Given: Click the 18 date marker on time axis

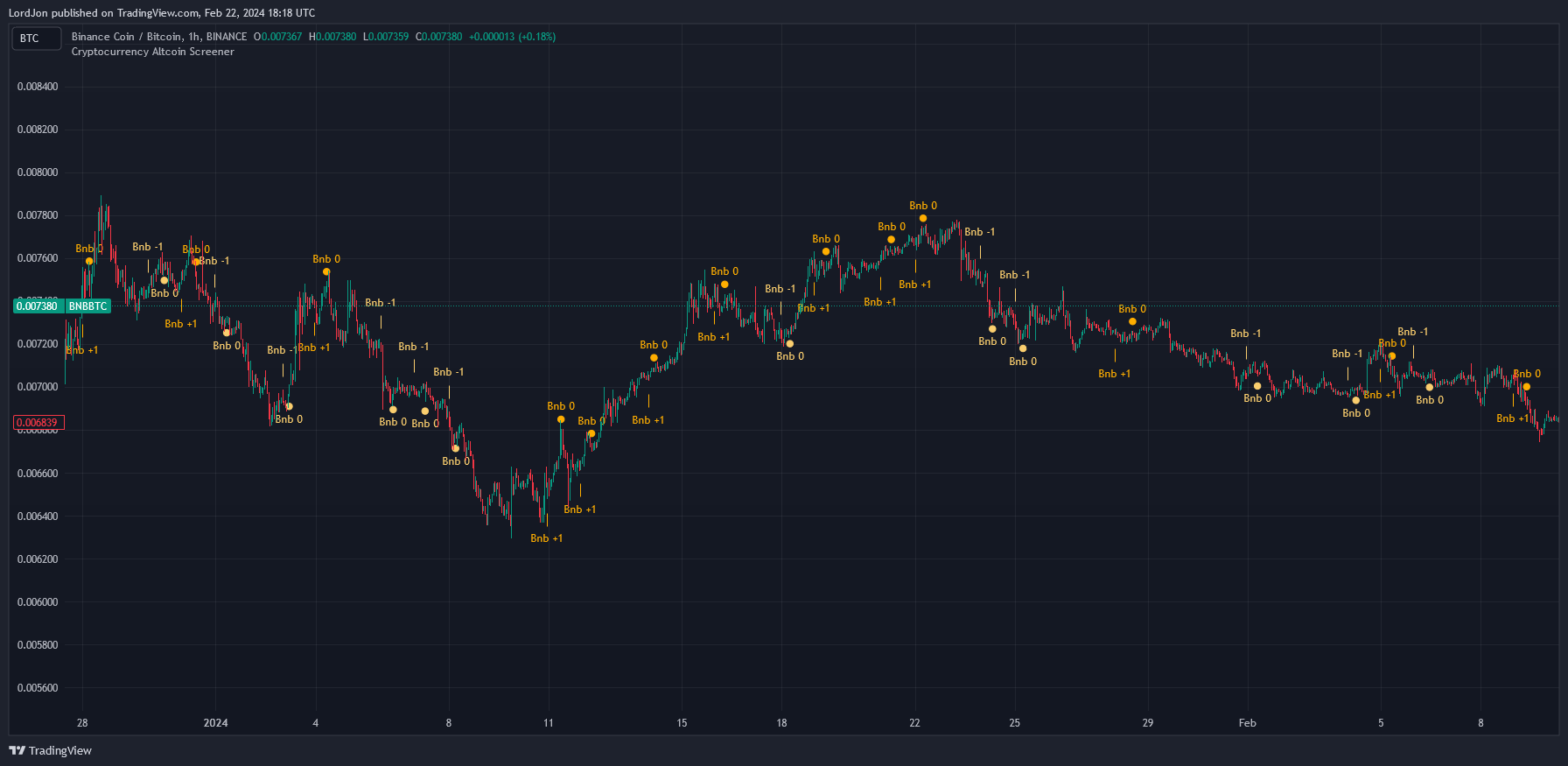Looking at the screenshot, I should coord(781,723).
